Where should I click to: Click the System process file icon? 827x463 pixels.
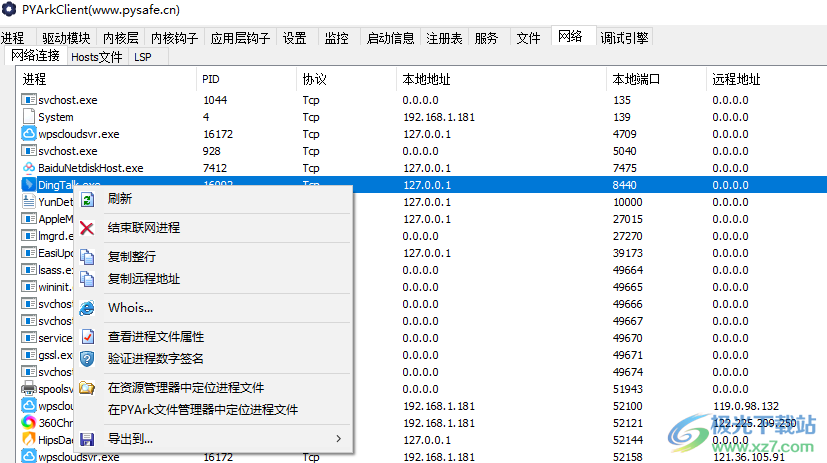click(28, 117)
